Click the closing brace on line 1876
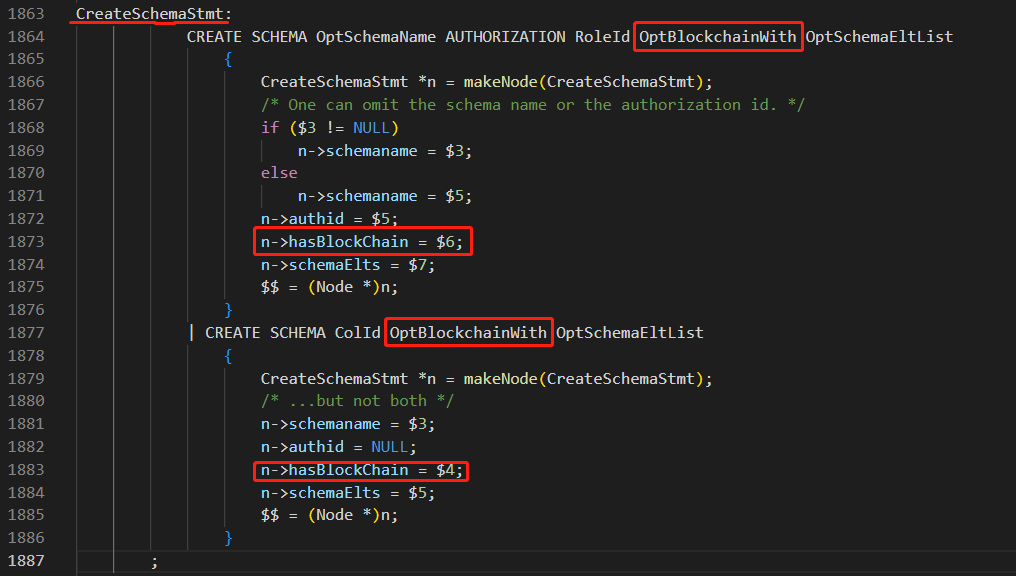Viewport: 1016px width, 576px height. (228, 310)
